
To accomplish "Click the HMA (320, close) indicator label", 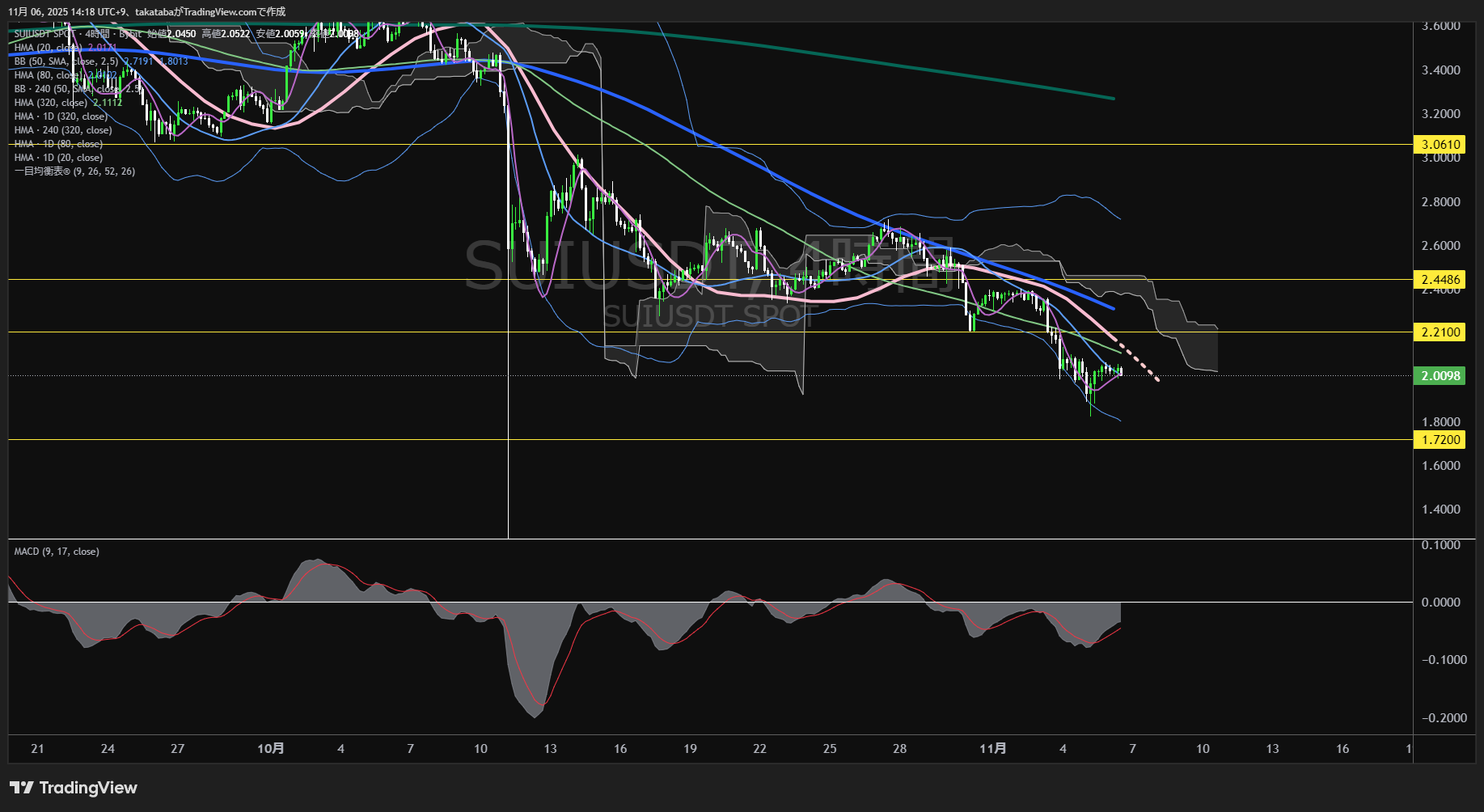I will coord(50,103).
